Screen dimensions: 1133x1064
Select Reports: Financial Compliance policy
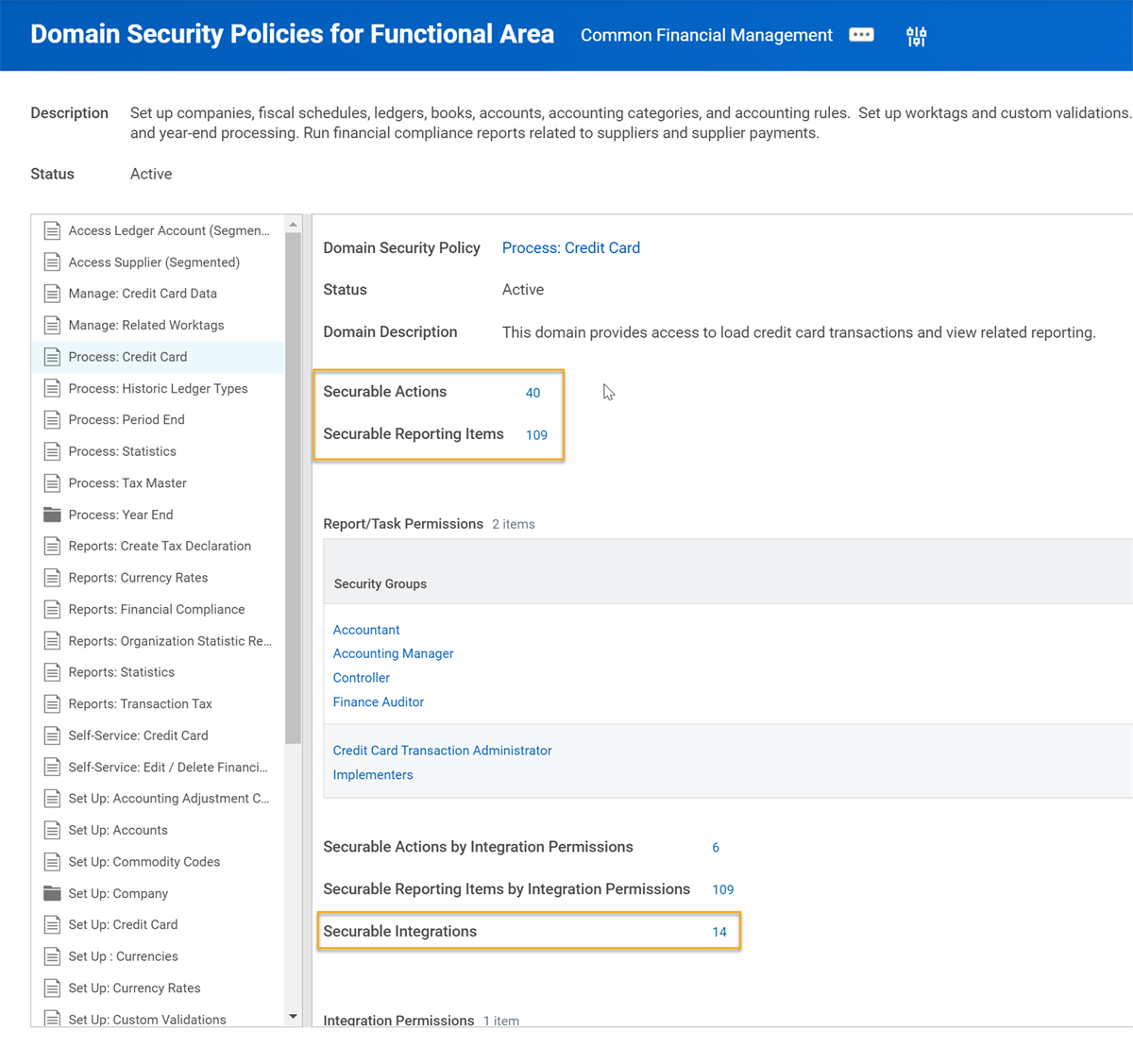coord(157,609)
